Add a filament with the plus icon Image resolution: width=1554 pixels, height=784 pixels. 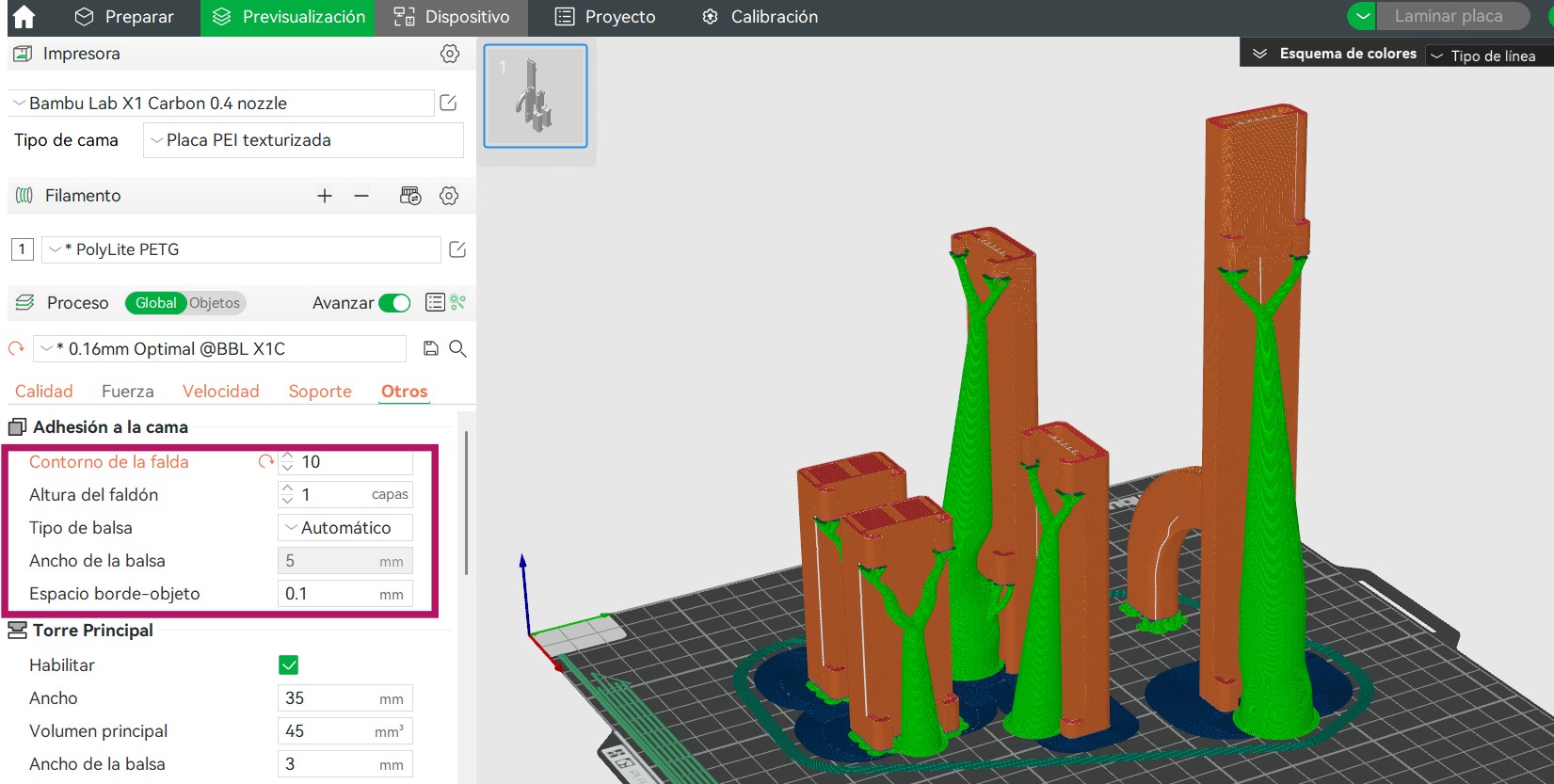click(x=325, y=196)
